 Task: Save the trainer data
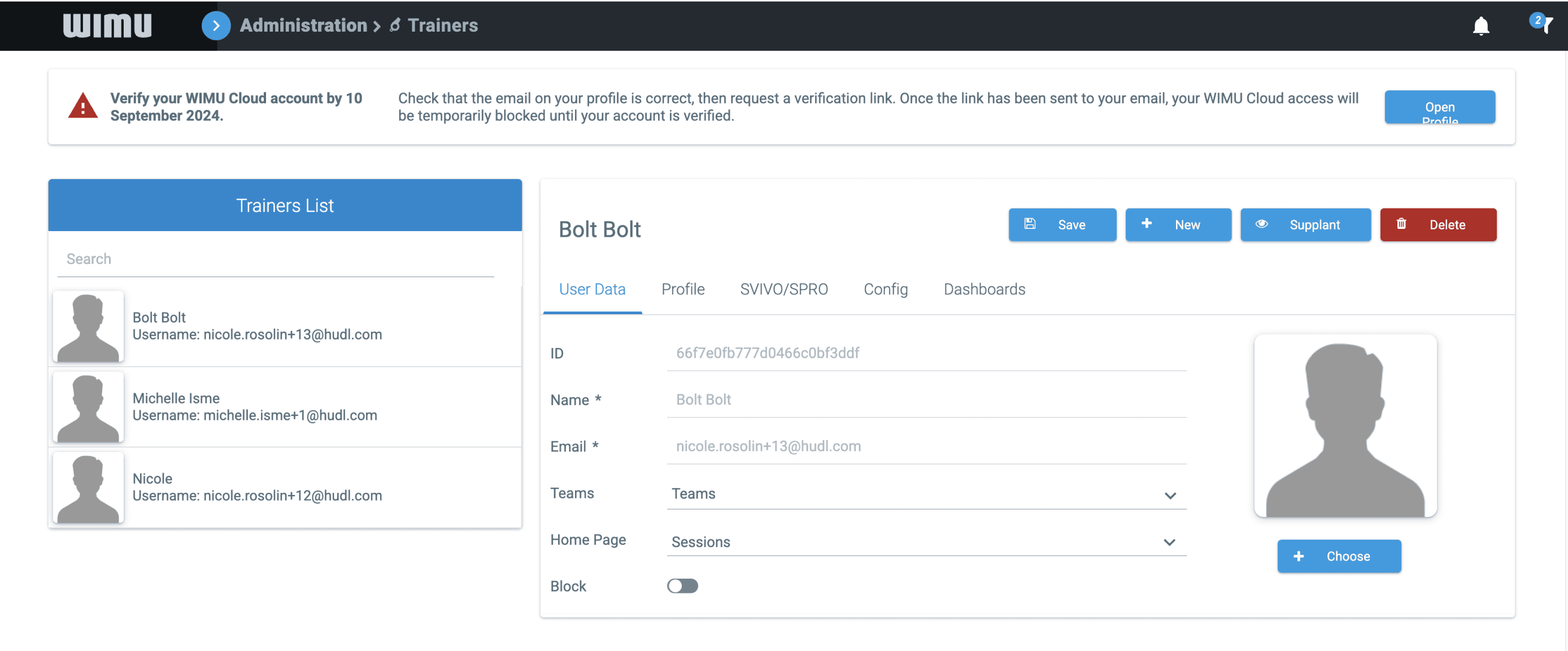point(1062,225)
